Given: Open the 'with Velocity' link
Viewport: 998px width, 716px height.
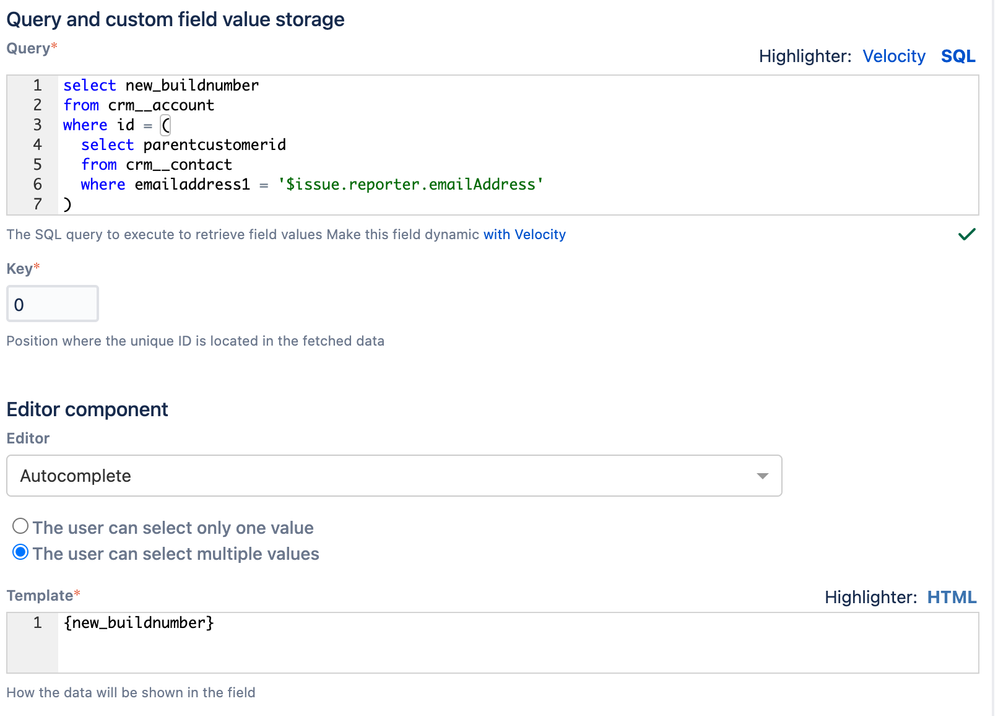Looking at the screenshot, I should [524, 234].
